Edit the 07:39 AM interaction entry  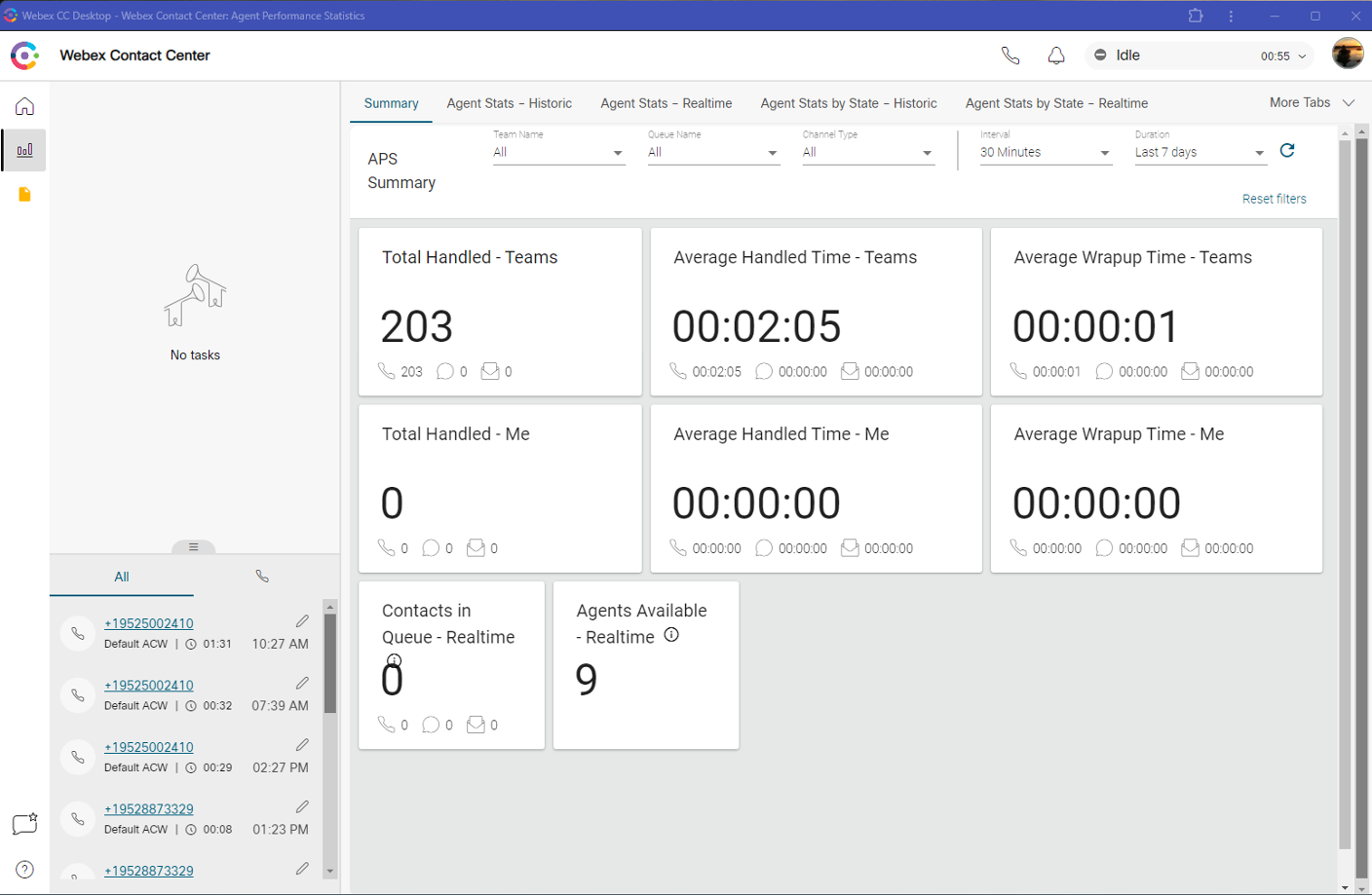[x=302, y=683]
